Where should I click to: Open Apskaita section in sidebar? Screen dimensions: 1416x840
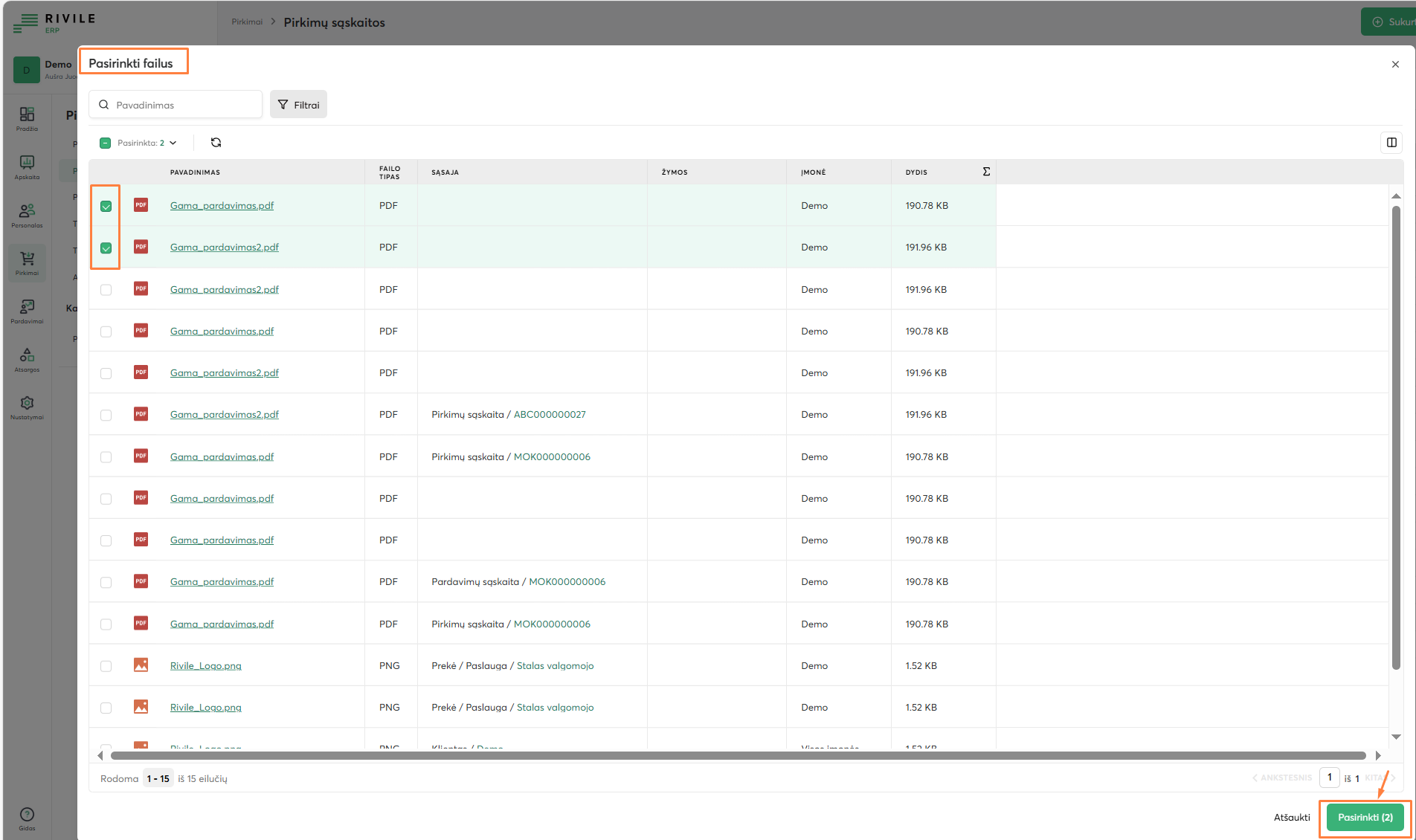[28, 167]
